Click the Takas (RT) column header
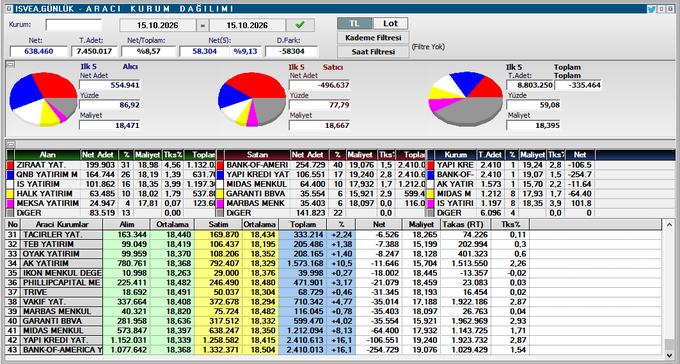Viewport: 680px width, 364px height. 466,224
